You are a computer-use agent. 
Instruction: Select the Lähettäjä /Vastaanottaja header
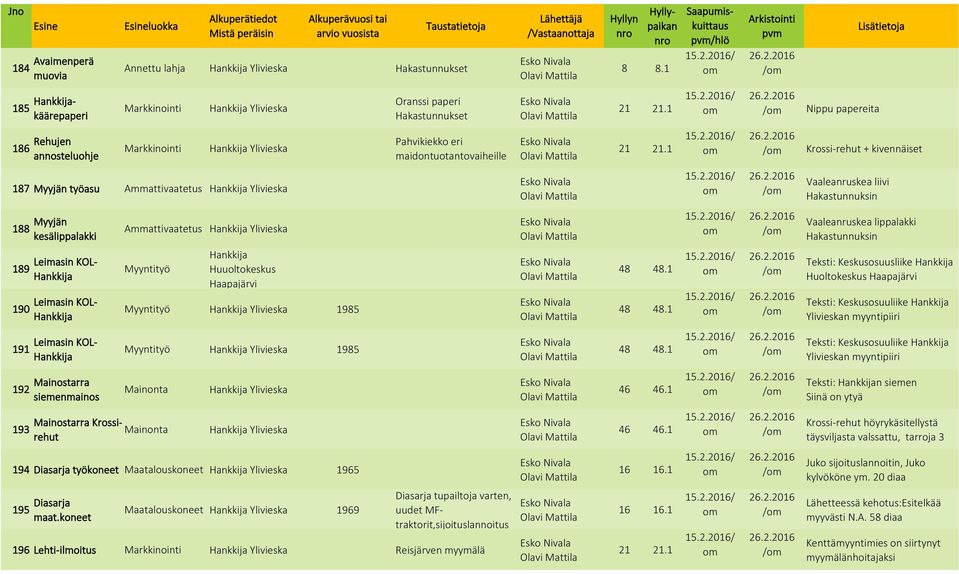tap(561, 26)
